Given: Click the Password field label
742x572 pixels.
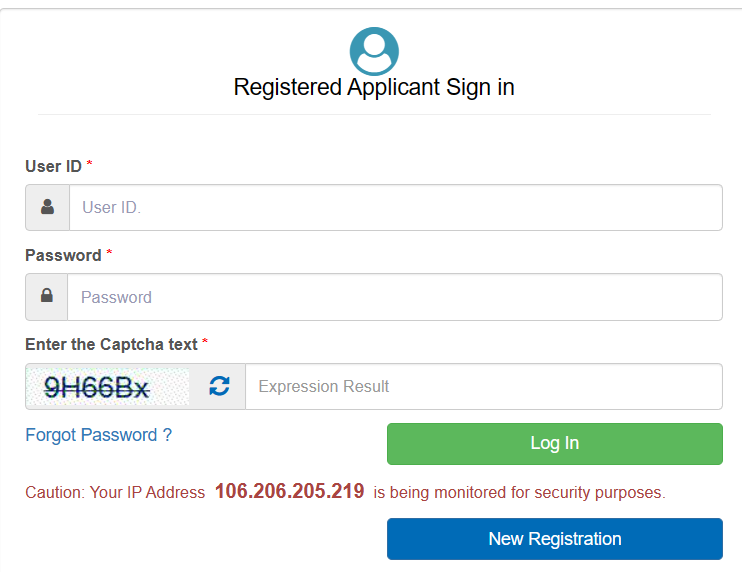Looking at the screenshot, I should point(63,255).
